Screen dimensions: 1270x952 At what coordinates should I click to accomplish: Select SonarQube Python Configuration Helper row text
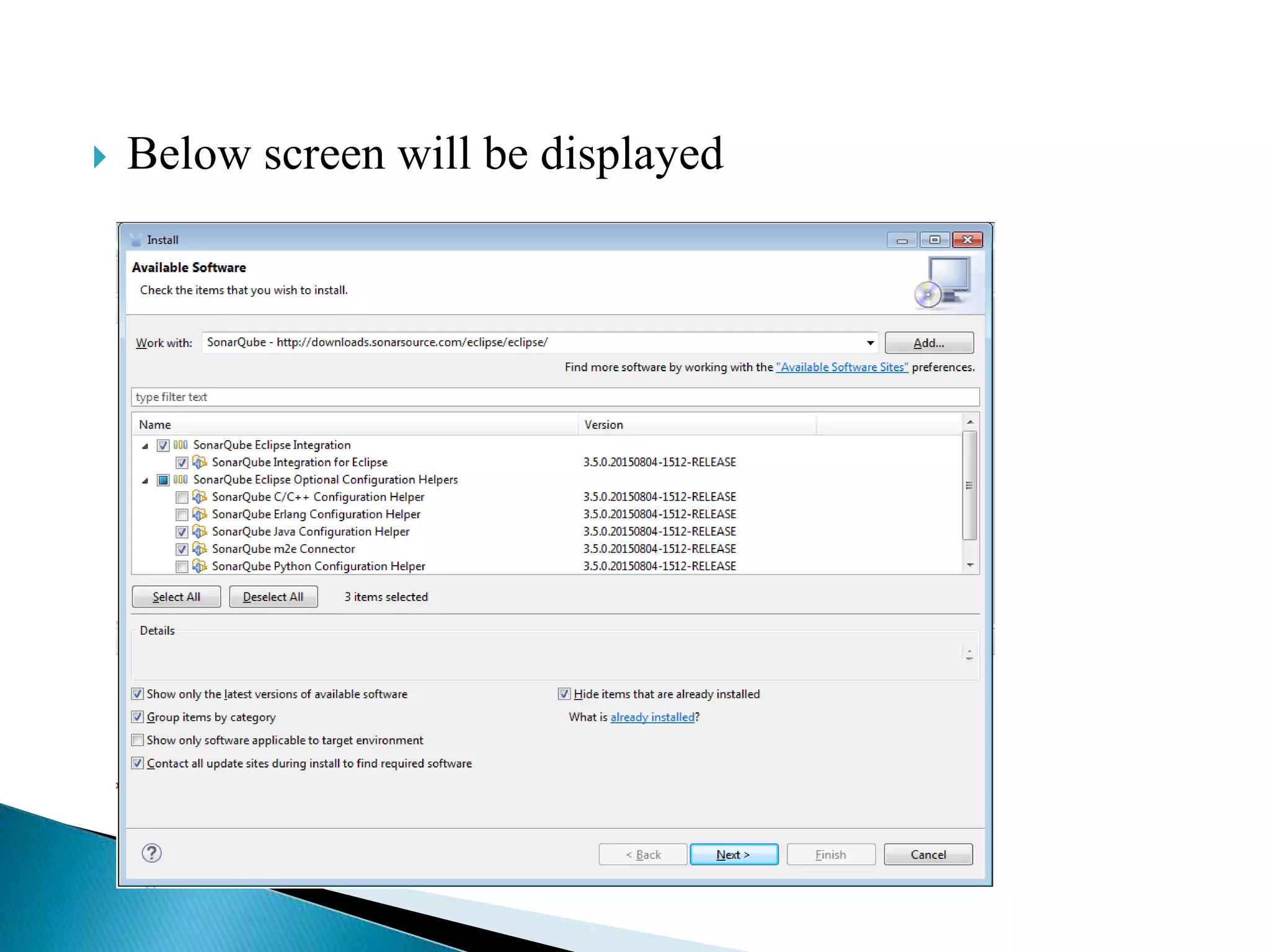pyautogui.click(x=319, y=566)
